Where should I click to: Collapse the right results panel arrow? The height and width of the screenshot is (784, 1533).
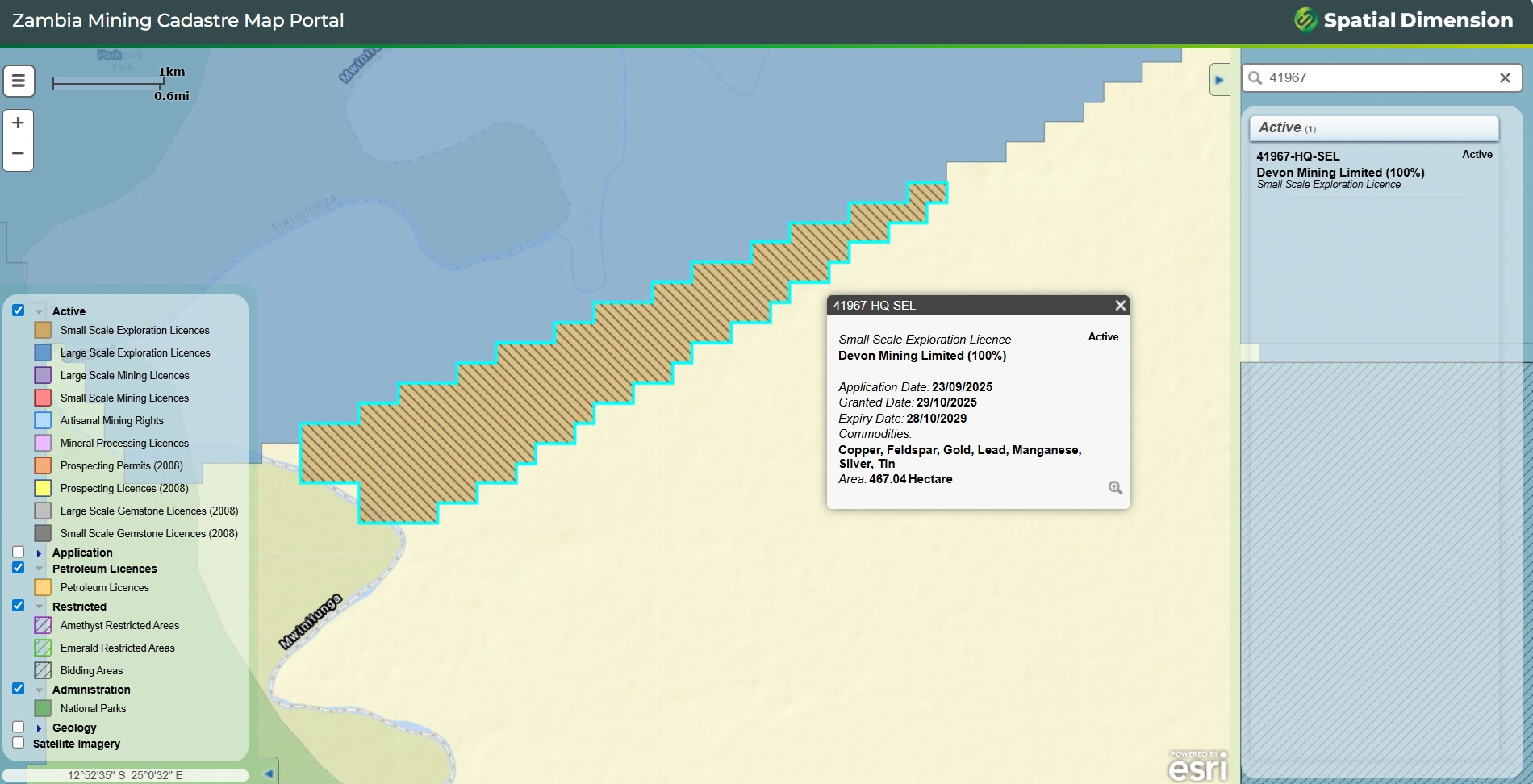pos(1220,80)
